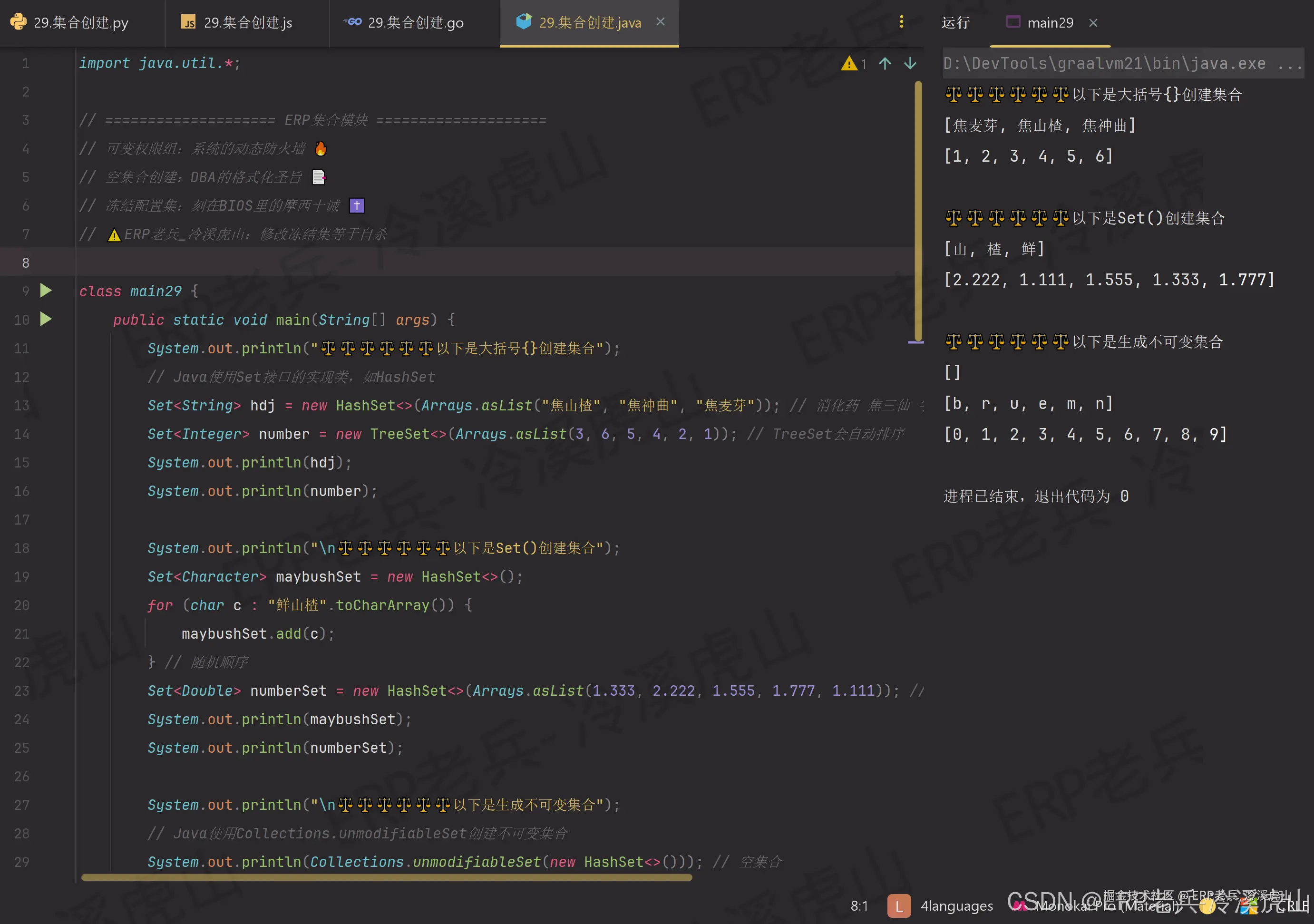1314x924 pixels.
Task: Click the horizontal scrollbar under the code
Action: click(x=386, y=877)
